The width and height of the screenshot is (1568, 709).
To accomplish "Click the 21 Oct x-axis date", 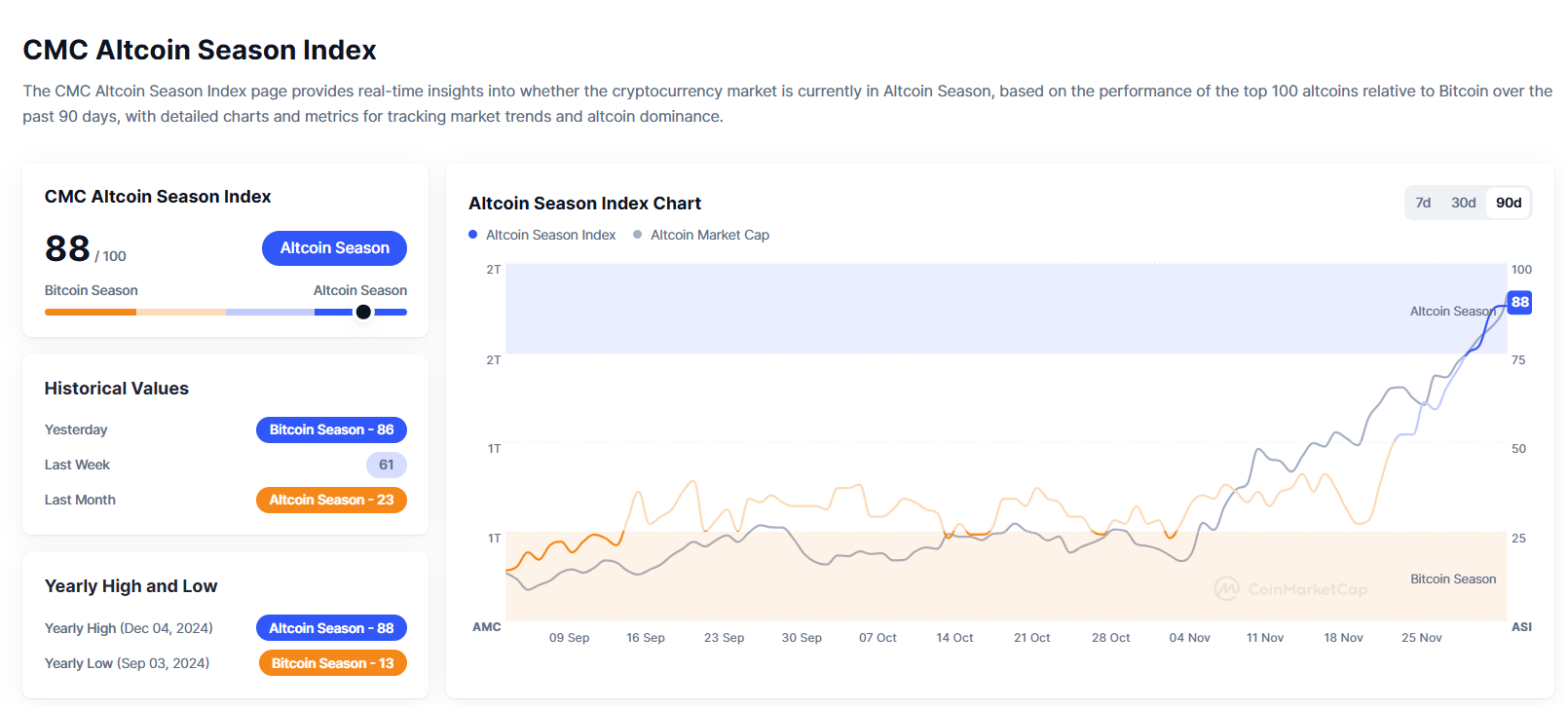I will pos(1031,638).
